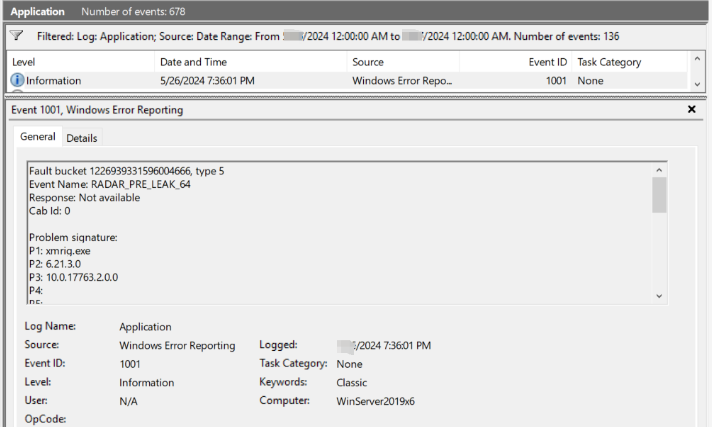Click the Keywords value Classic
This screenshot has height=427, width=712.
tap(351, 382)
